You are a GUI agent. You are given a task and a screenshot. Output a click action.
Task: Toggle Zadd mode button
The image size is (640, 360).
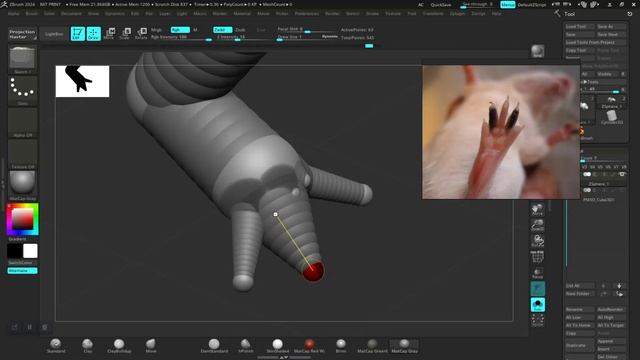(x=222, y=30)
